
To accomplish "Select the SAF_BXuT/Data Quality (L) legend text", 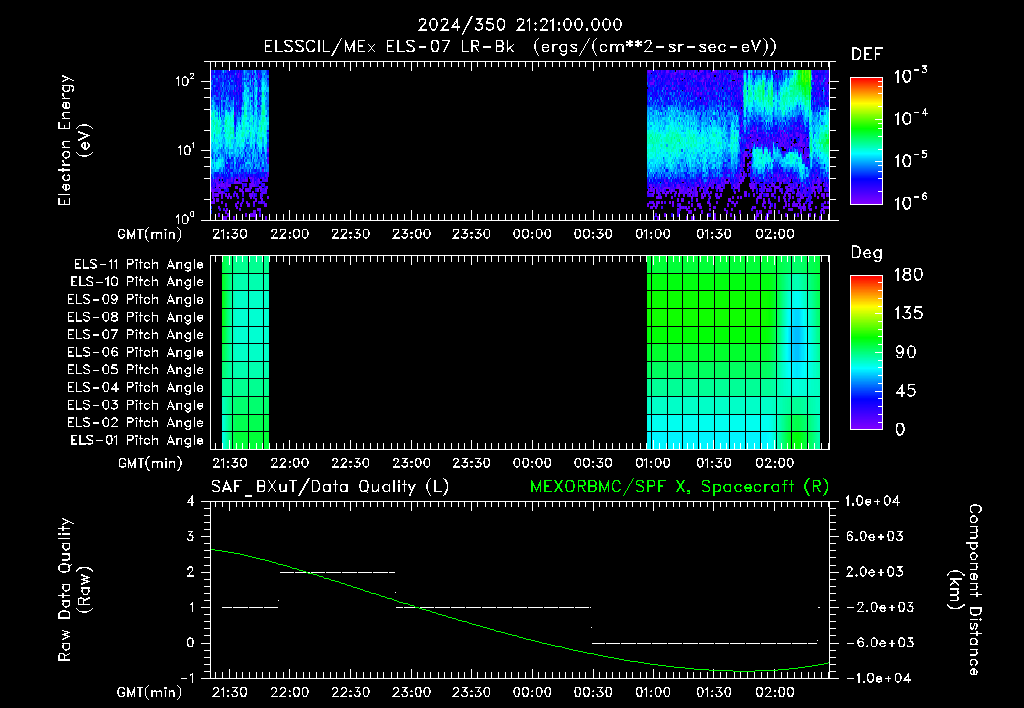I will 330,487.
